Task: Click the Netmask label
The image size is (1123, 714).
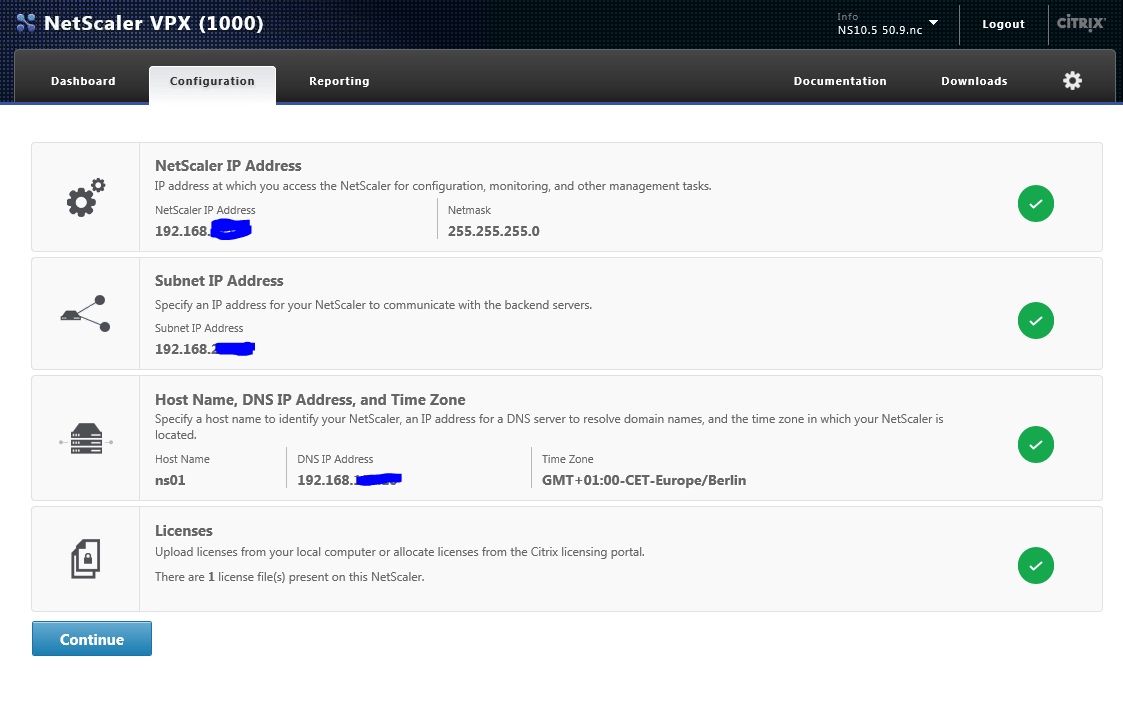Action: coord(469,210)
